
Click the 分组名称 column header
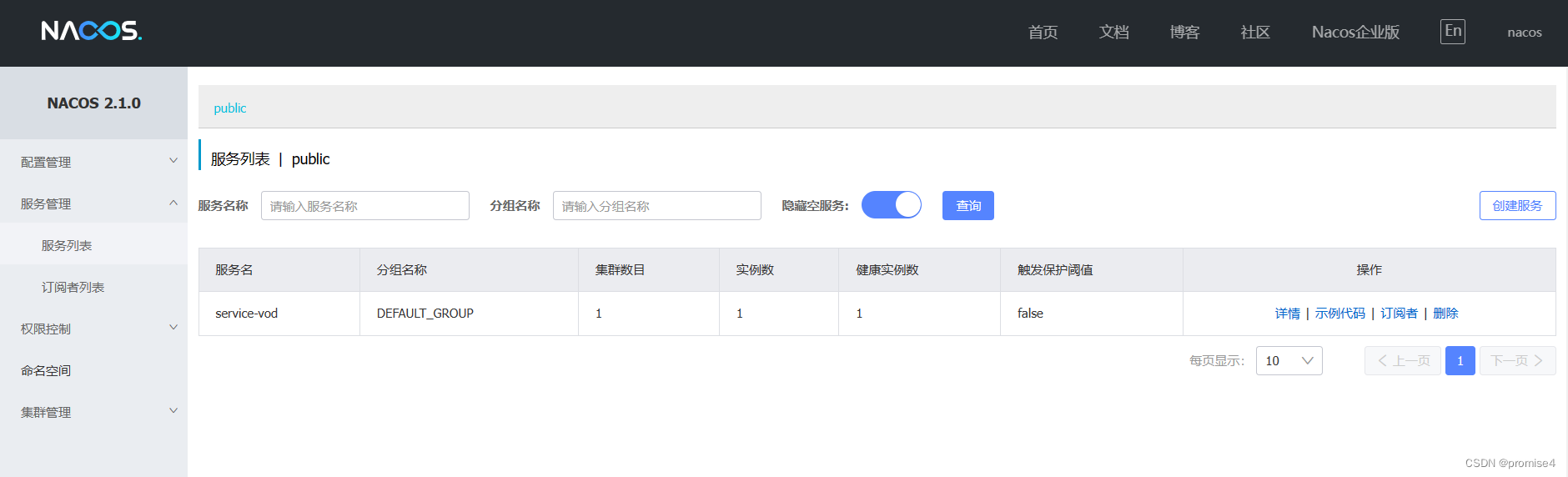tap(469, 270)
